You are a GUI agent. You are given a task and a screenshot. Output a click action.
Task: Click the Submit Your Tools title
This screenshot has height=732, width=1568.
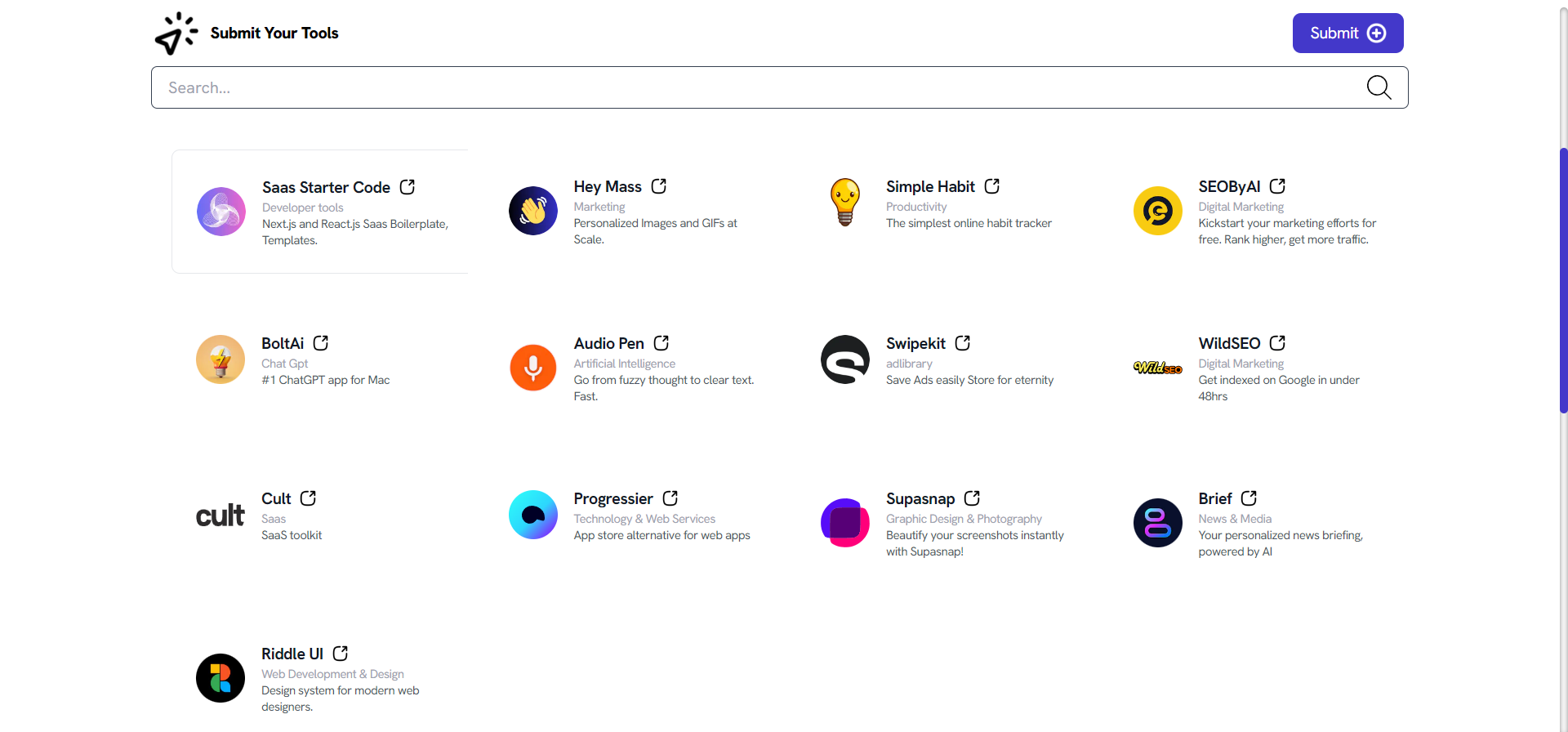[x=274, y=33]
